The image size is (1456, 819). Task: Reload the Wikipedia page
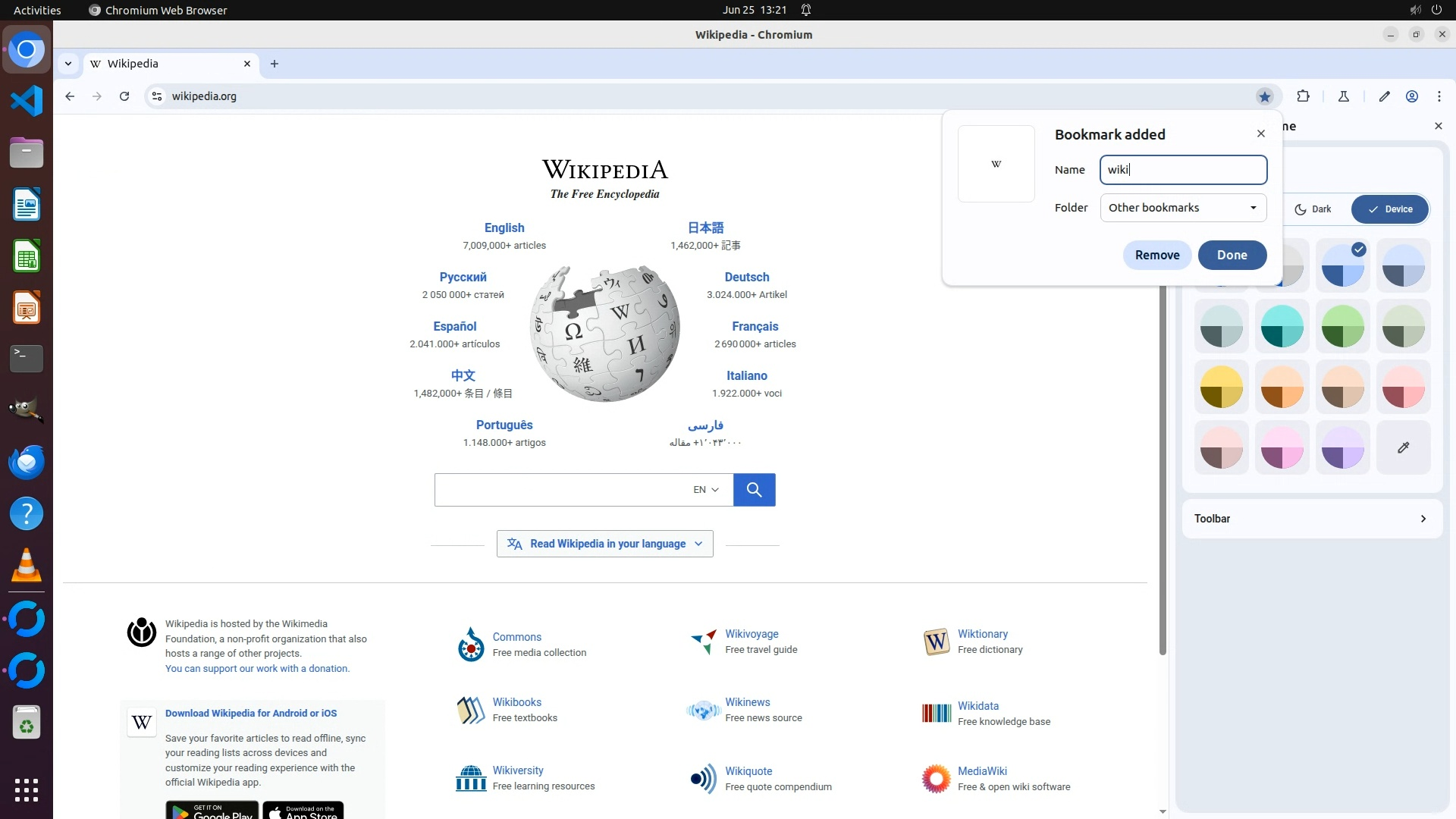click(x=124, y=96)
